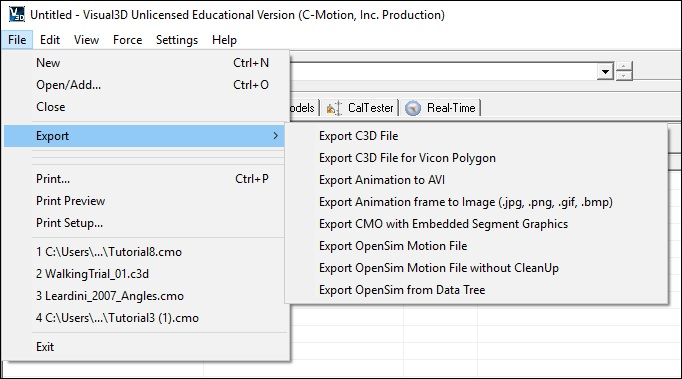Choose Export Animation frame to Image

[476, 202]
